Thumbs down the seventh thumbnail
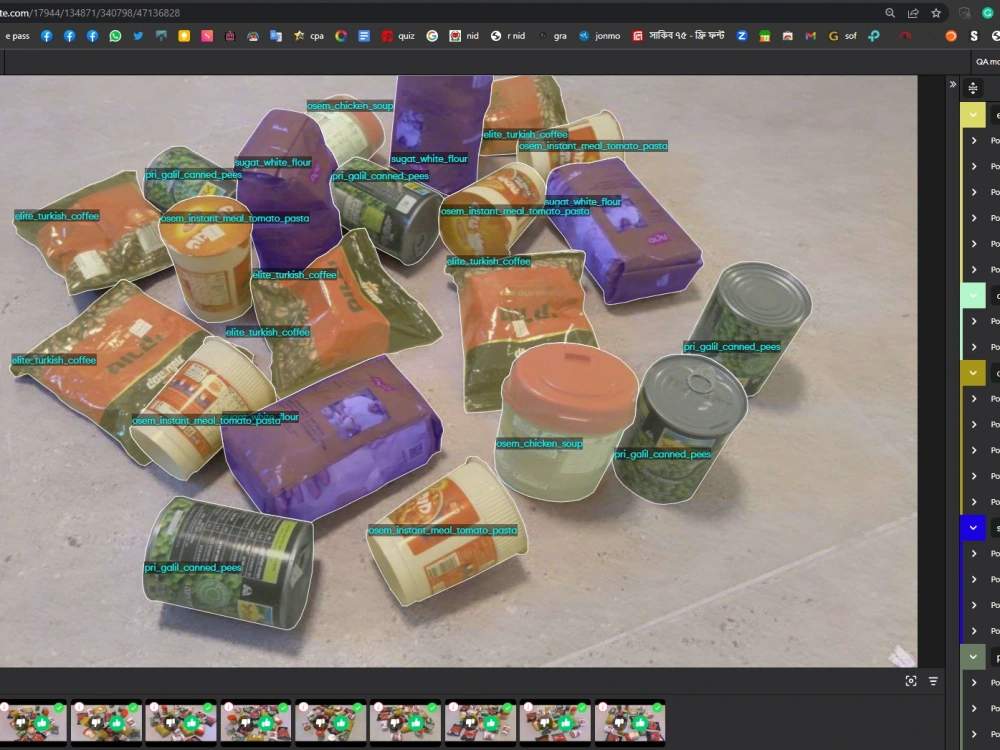The image size is (1000, 750). (x=470, y=723)
